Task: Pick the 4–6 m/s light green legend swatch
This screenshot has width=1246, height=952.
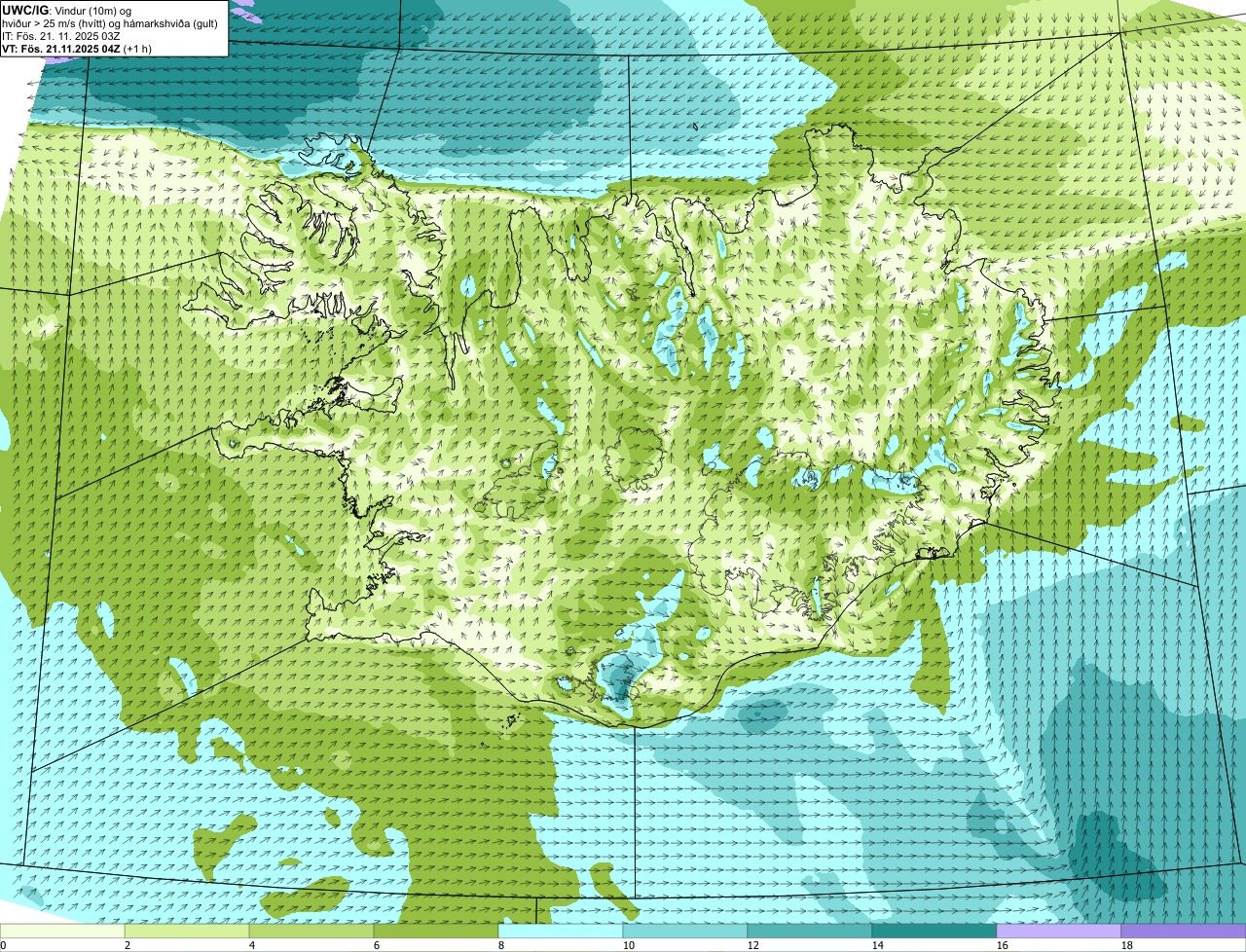Action: pyautogui.click(x=311, y=932)
